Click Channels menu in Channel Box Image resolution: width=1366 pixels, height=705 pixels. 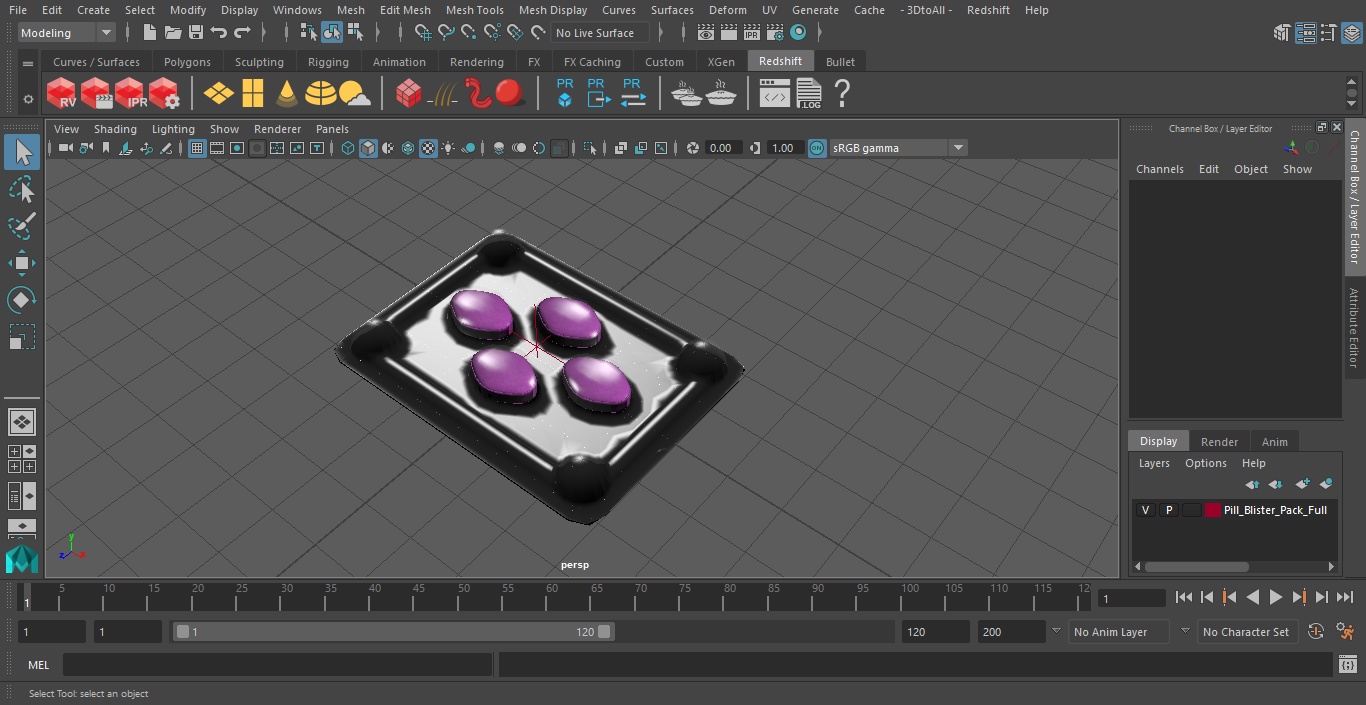[1159, 169]
